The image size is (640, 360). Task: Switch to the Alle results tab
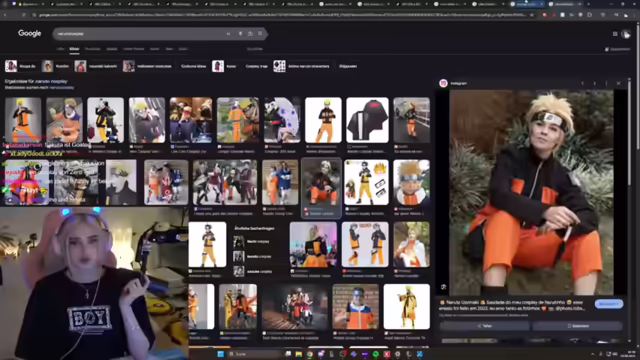point(60,49)
